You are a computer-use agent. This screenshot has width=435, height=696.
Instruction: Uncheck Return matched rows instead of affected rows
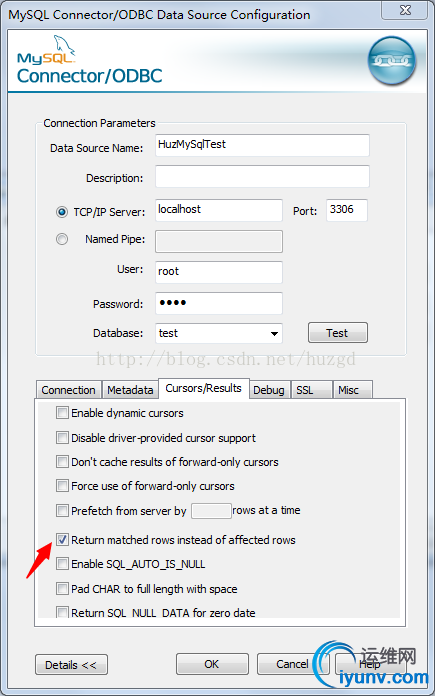tap(62, 540)
